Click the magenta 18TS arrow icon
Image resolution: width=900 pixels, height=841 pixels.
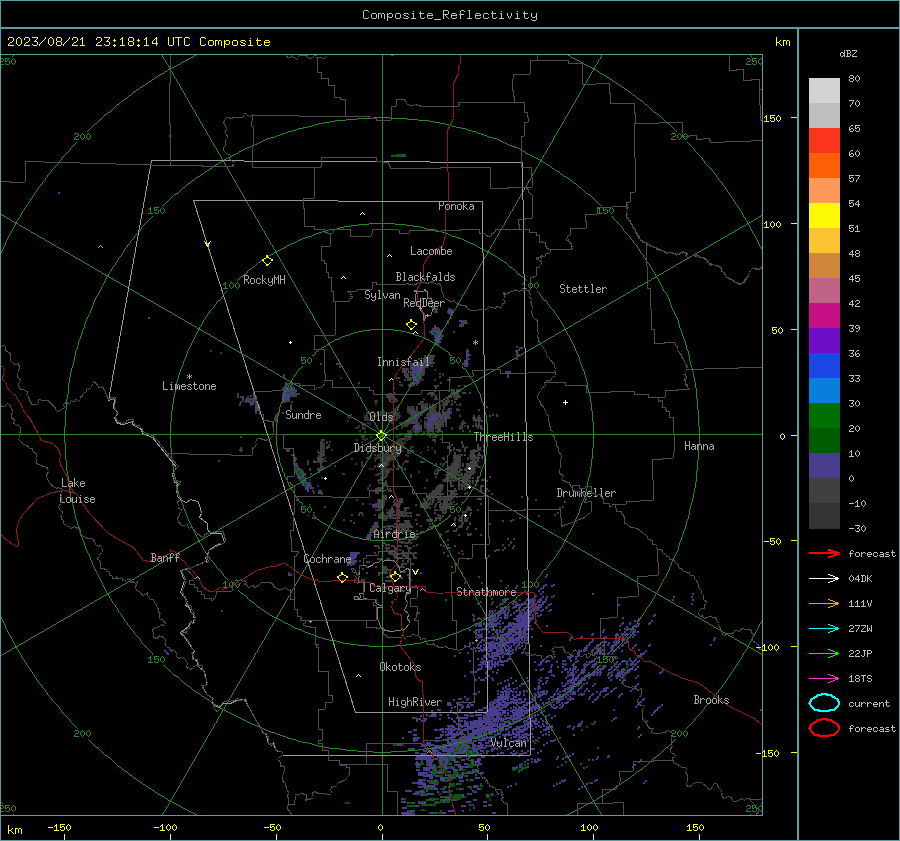(x=824, y=679)
